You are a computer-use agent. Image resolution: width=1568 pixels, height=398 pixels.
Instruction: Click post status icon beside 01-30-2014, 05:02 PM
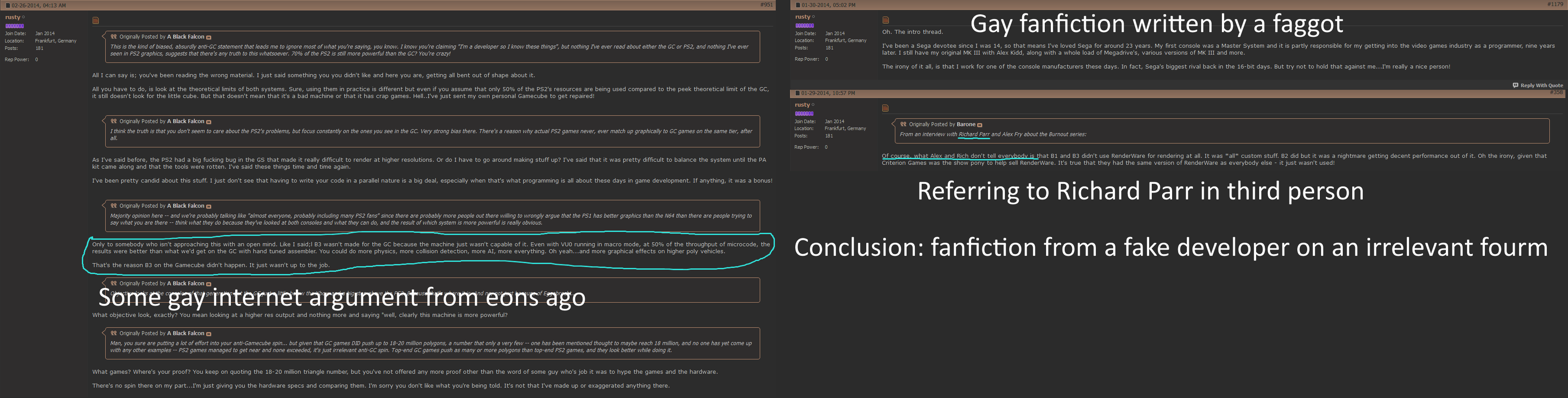click(x=798, y=6)
